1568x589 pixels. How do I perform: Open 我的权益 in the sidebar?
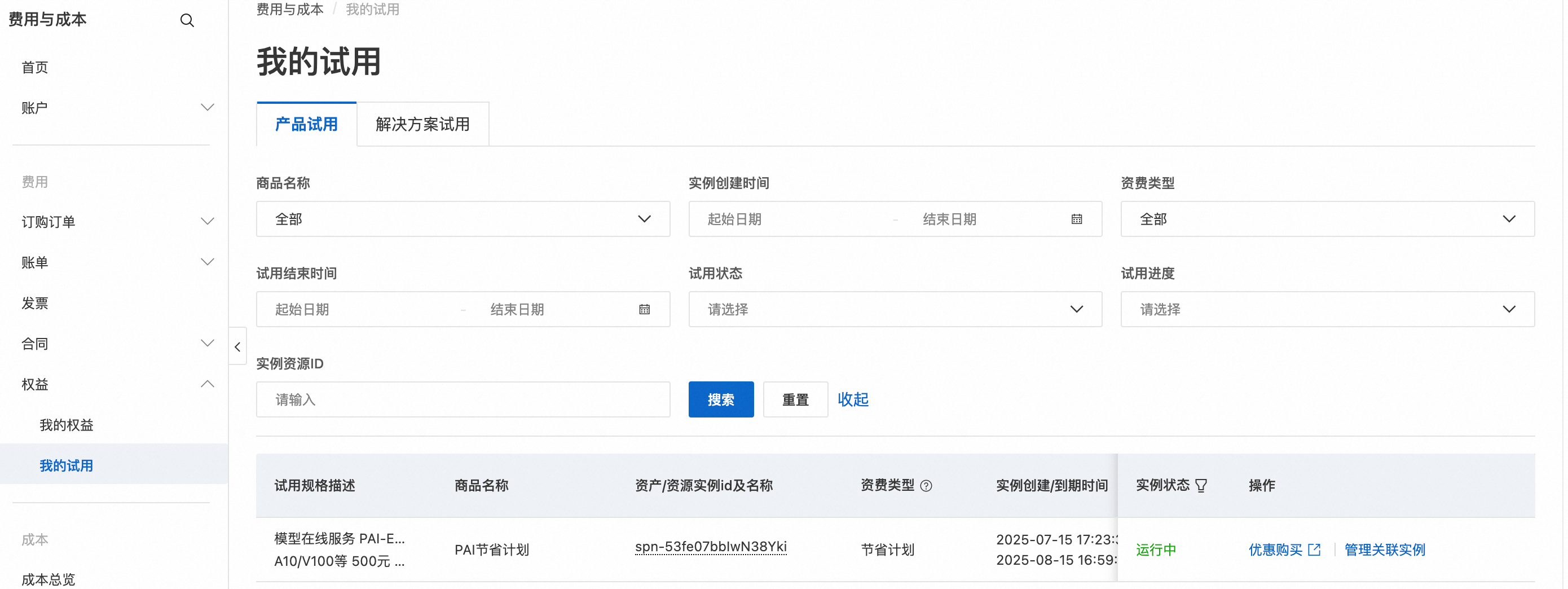tap(67, 425)
